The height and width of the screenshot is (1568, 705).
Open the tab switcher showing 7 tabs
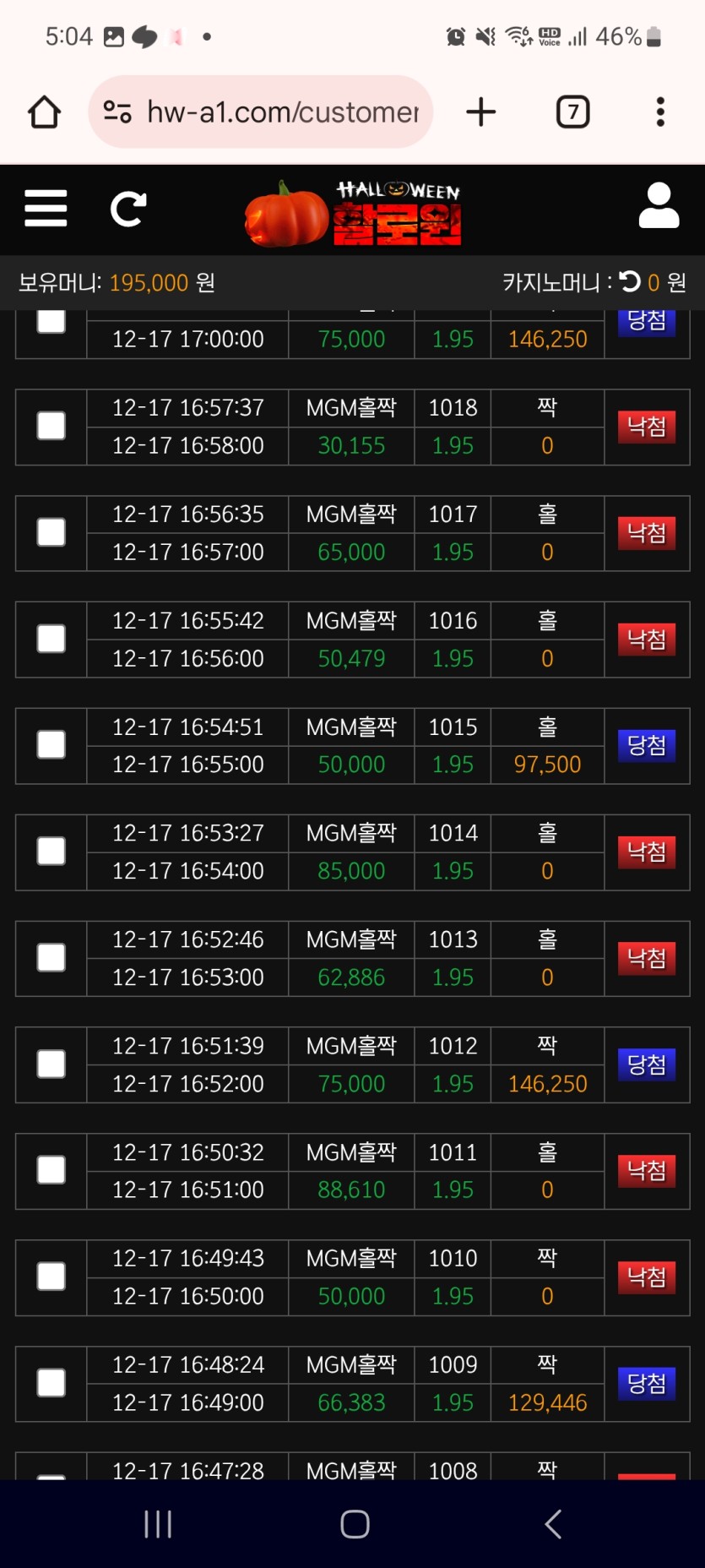coord(572,112)
